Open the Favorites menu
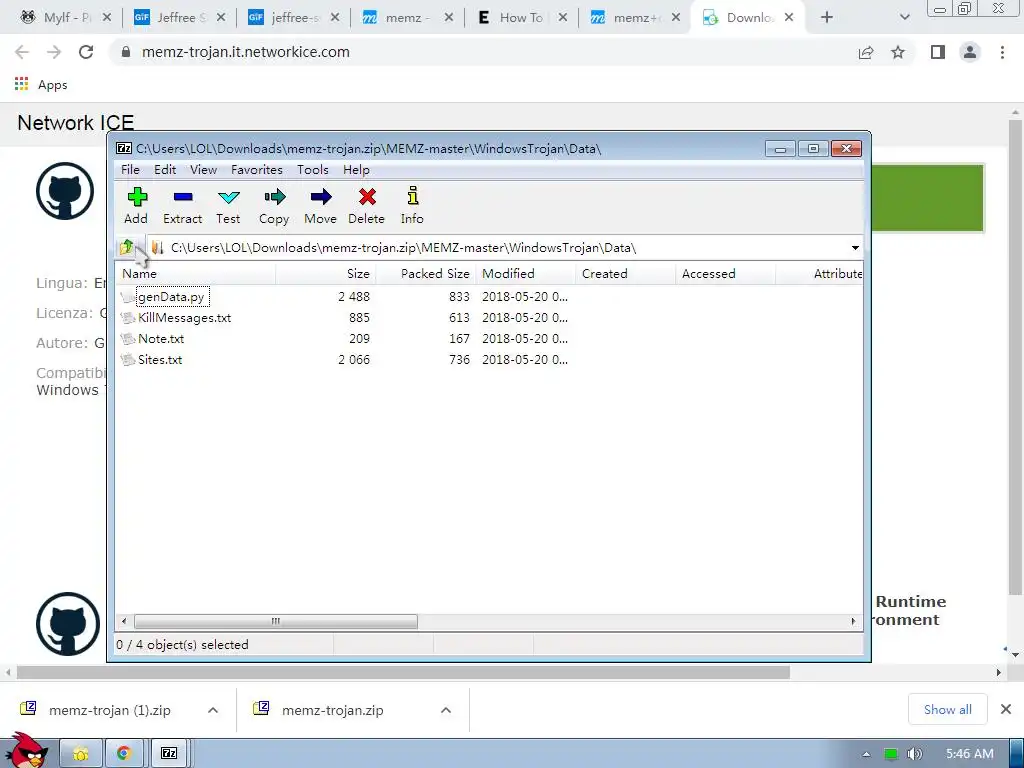 tap(257, 170)
